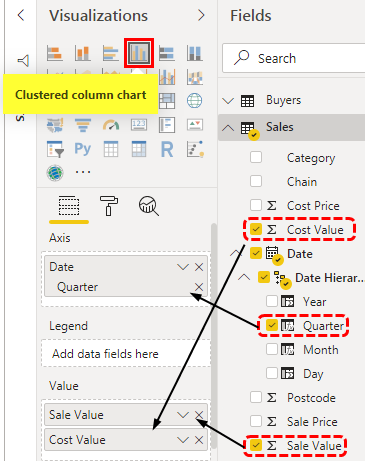Select the Filled map visual
Image resolution: width=365 pixels, height=461 pixels.
tap(55, 125)
